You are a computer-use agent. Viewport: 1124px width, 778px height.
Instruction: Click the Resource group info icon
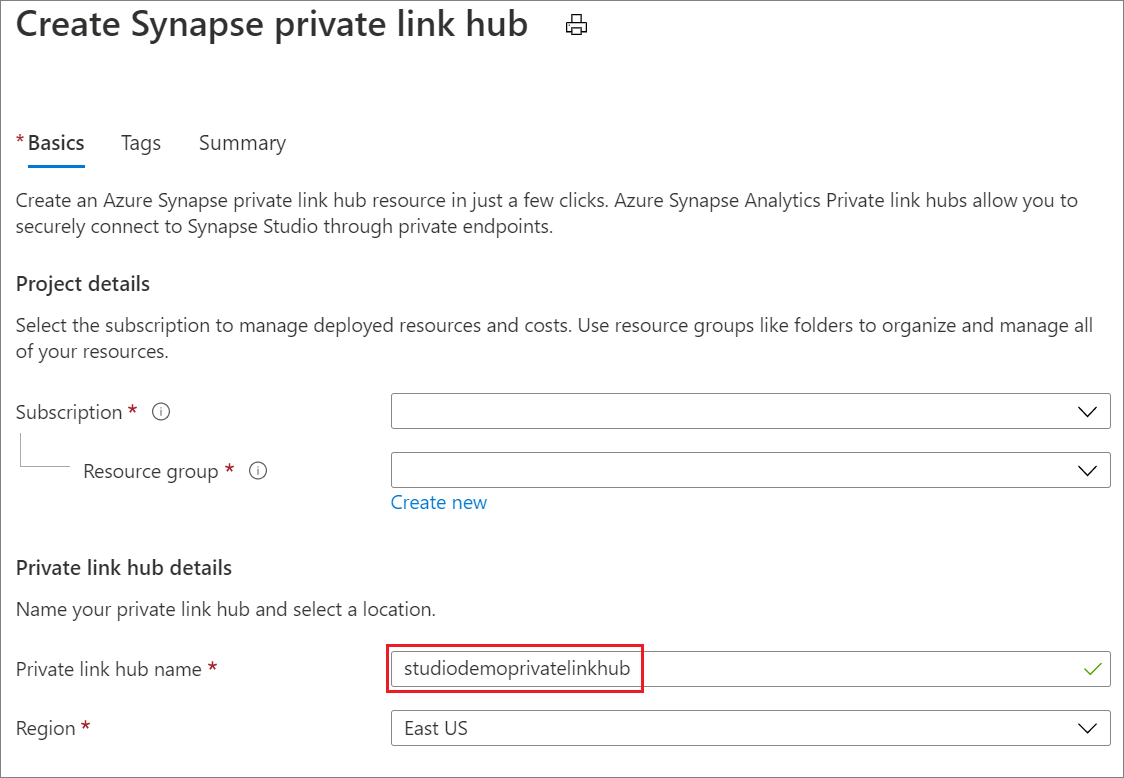pyautogui.click(x=257, y=471)
